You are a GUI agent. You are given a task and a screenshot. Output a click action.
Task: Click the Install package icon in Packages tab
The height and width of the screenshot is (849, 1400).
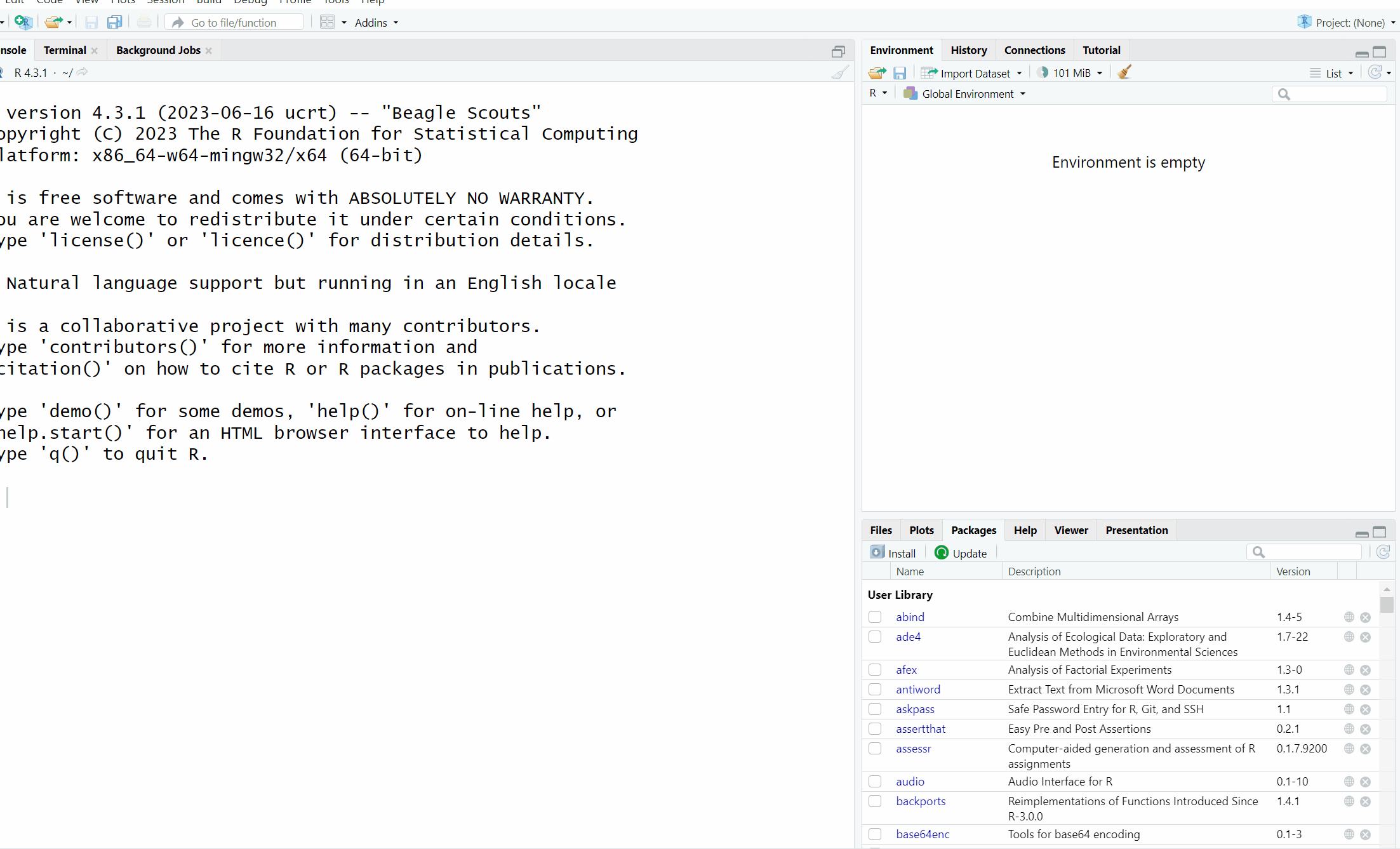[878, 552]
